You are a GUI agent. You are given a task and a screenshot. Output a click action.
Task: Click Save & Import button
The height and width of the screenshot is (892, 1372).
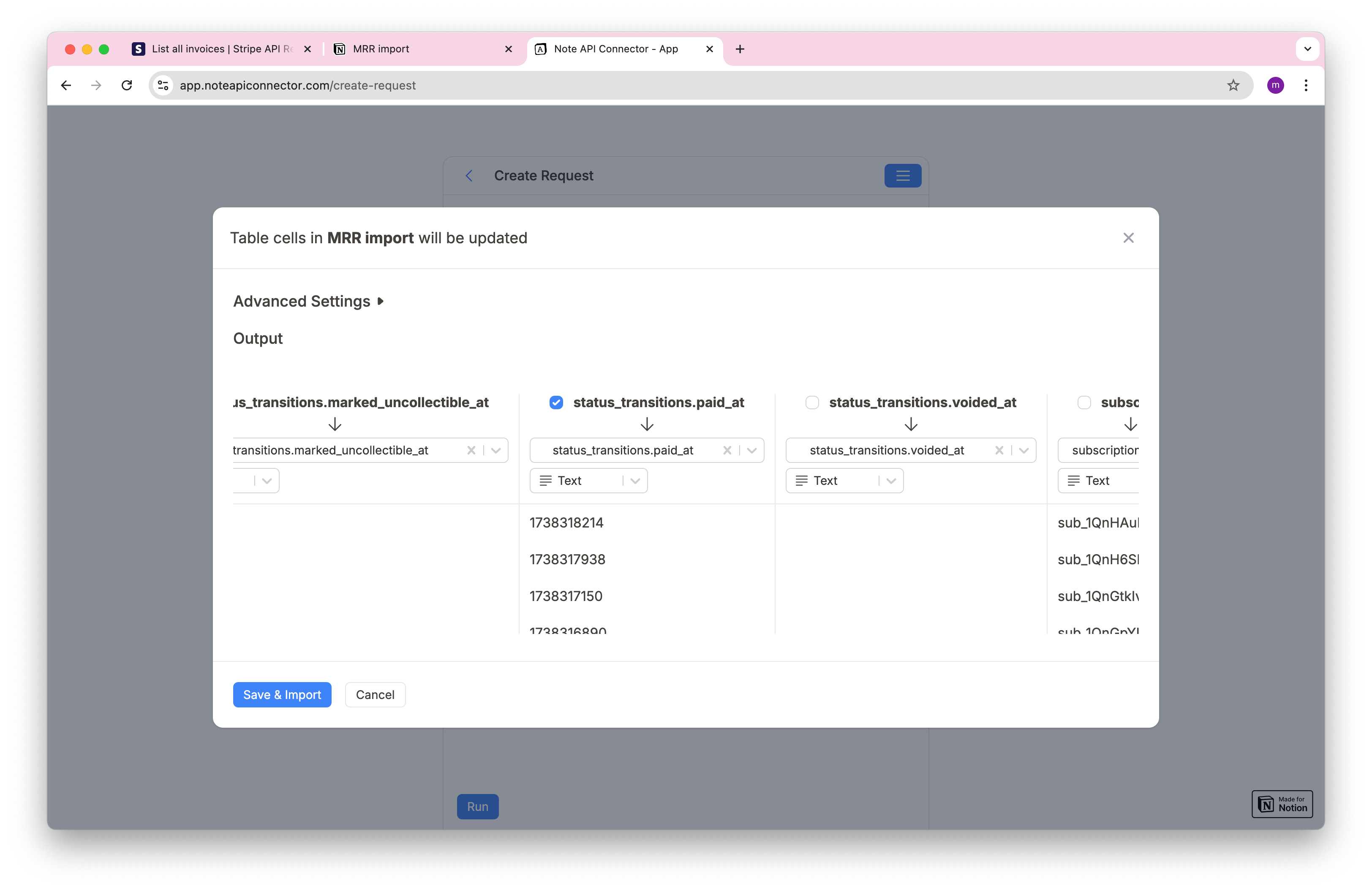282,695
